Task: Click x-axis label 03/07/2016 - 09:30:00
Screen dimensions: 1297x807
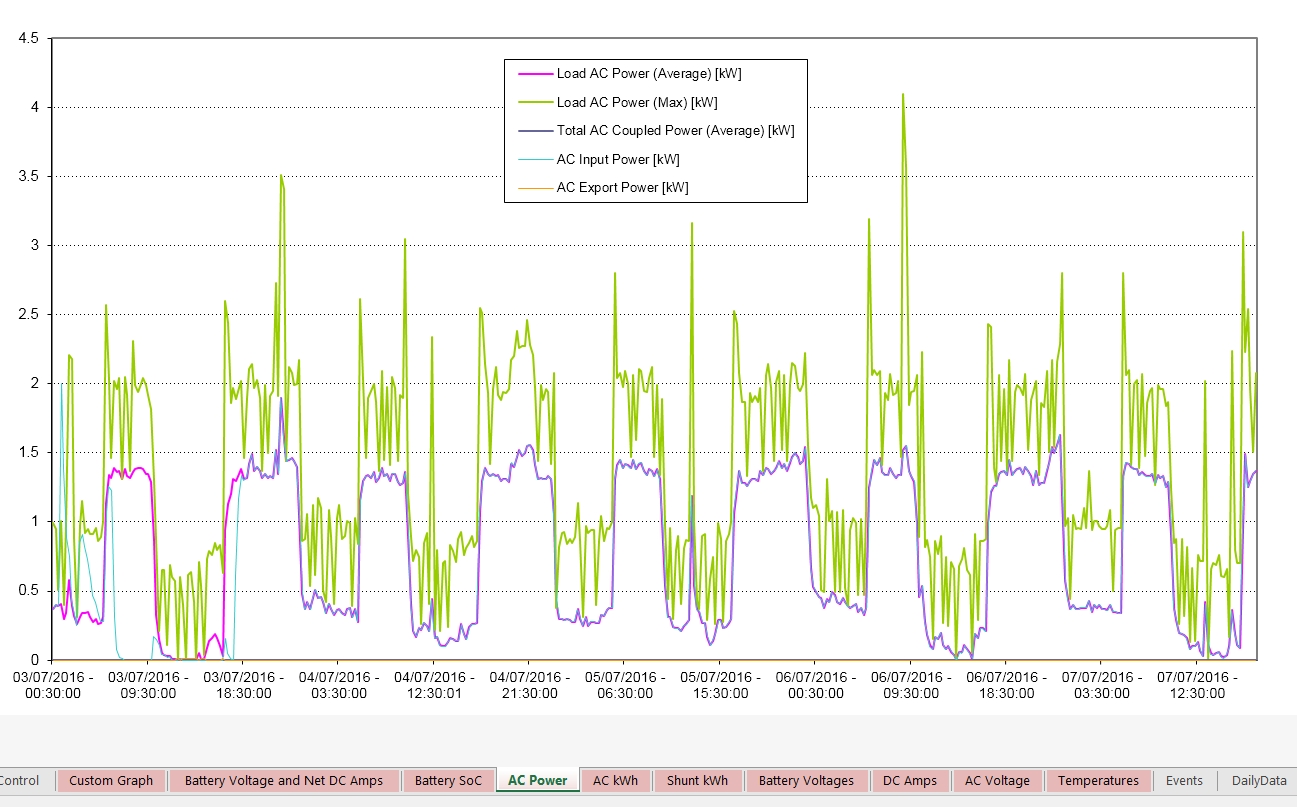Action: [x=148, y=685]
